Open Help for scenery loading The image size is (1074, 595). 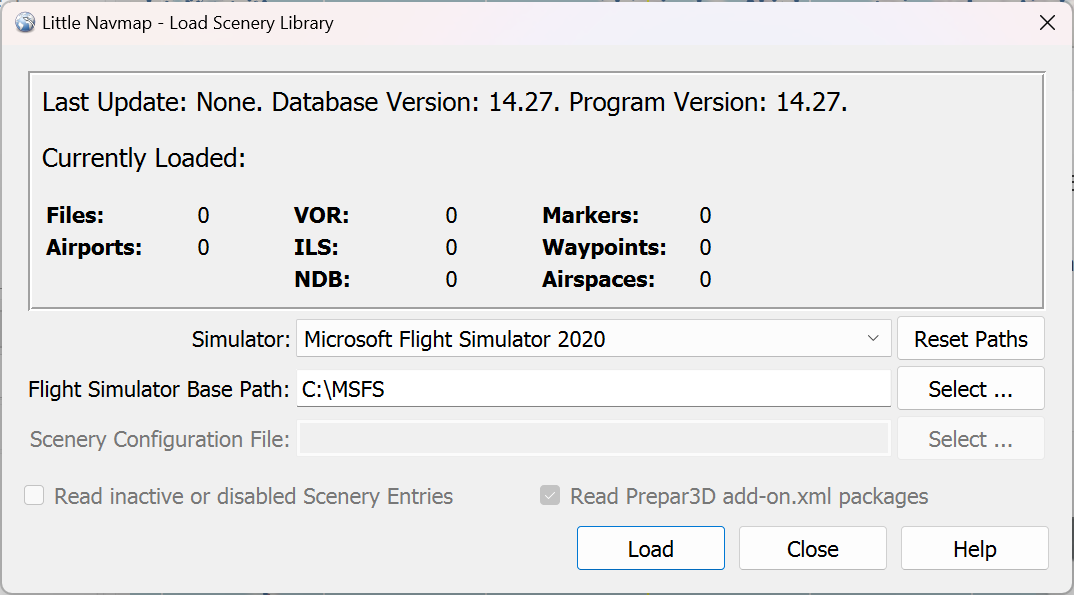(x=975, y=548)
